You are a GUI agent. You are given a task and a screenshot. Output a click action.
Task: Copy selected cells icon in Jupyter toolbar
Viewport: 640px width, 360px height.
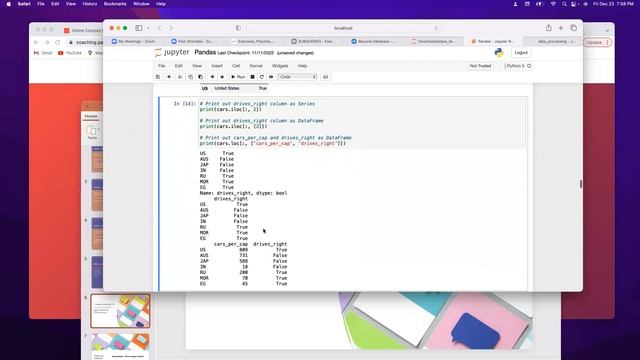[x=190, y=77]
